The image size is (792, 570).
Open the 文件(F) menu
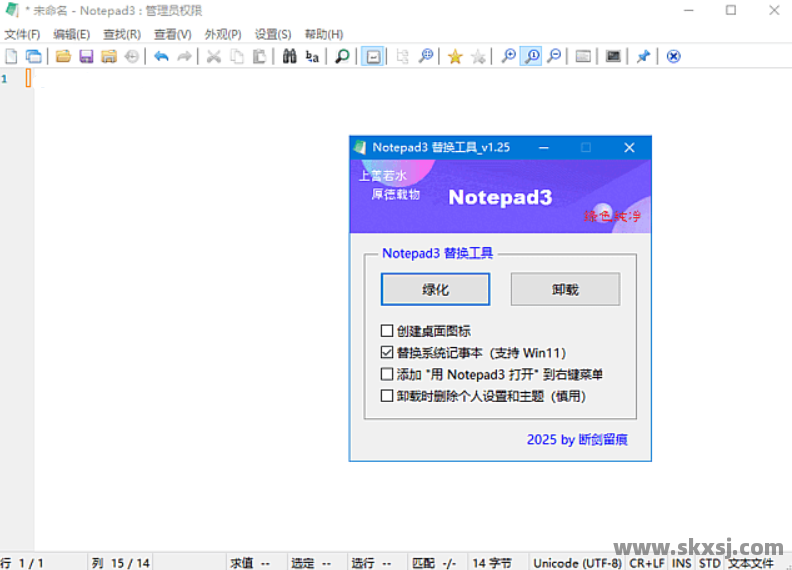coord(22,34)
